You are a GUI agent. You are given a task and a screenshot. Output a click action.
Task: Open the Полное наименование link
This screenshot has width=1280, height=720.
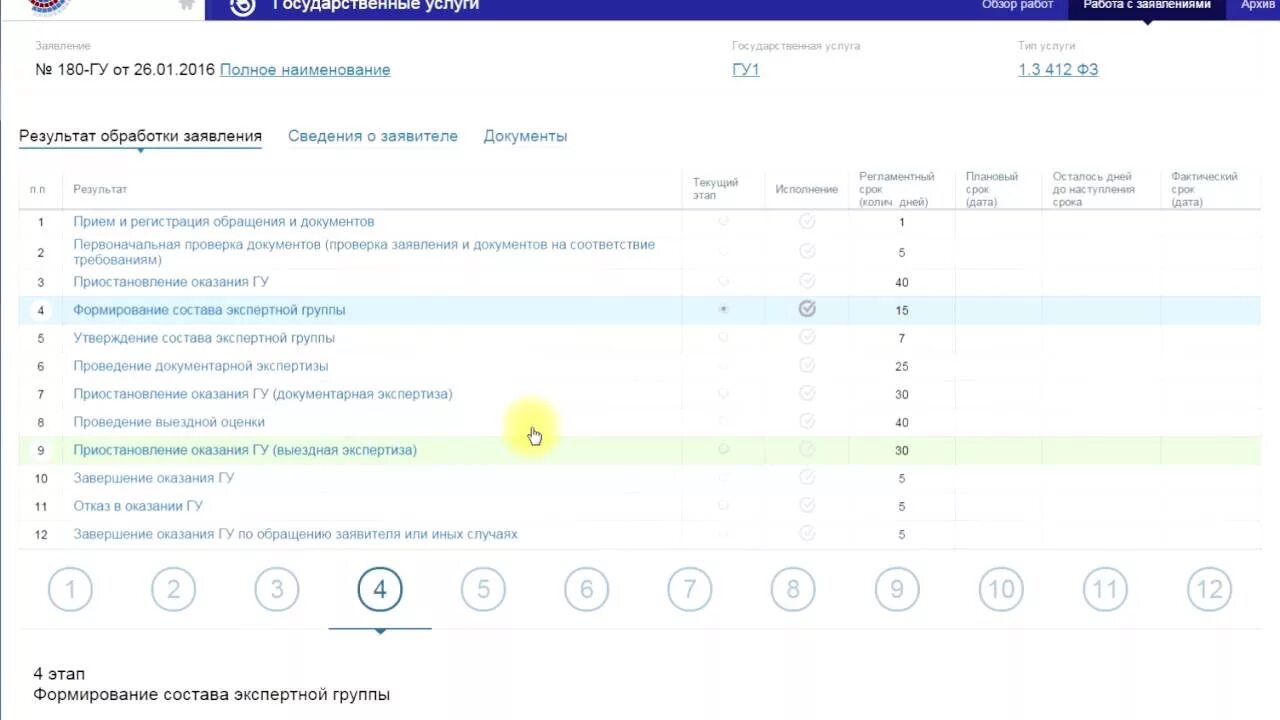click(305, 70)
